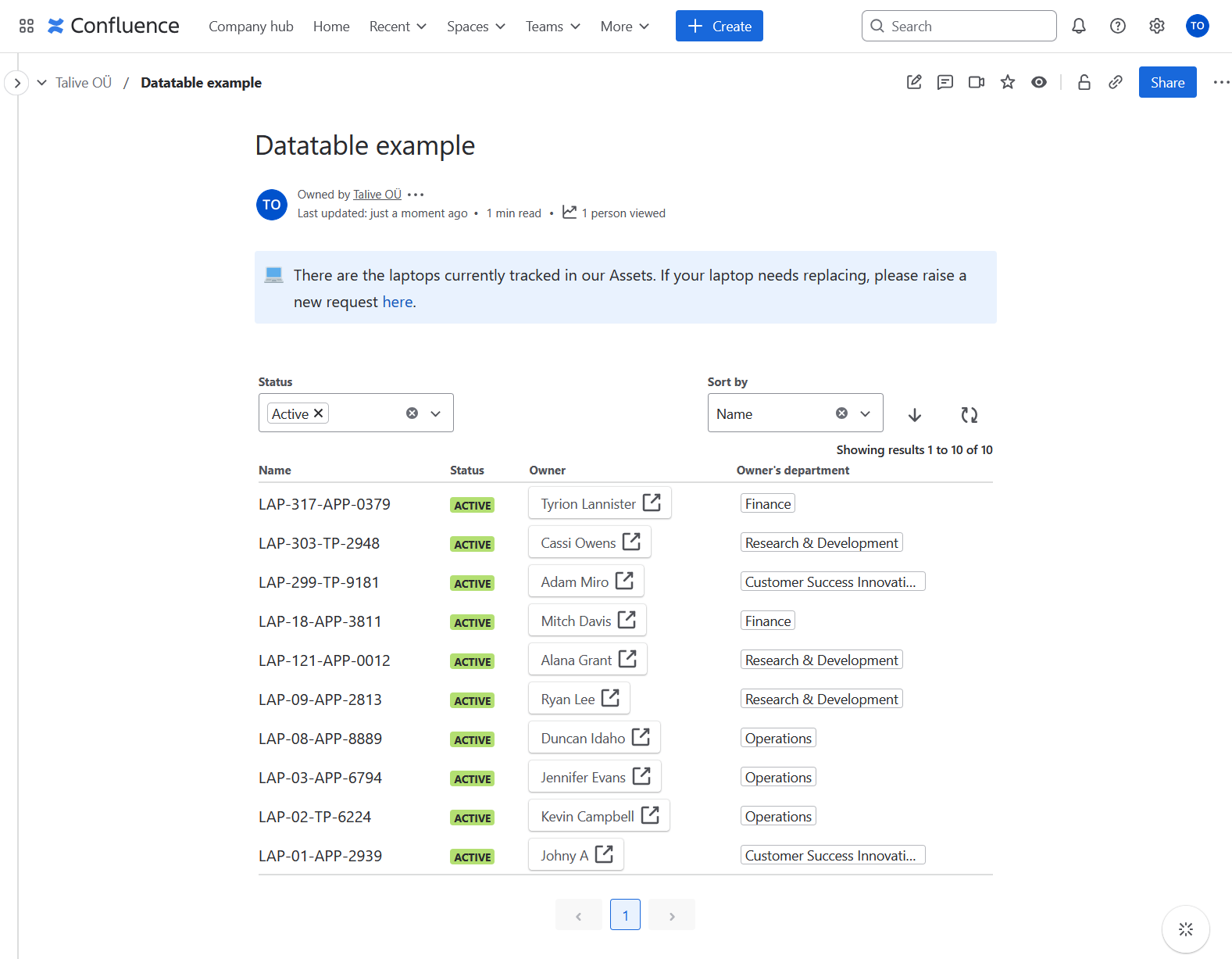Expand the left sidebar

17,83
